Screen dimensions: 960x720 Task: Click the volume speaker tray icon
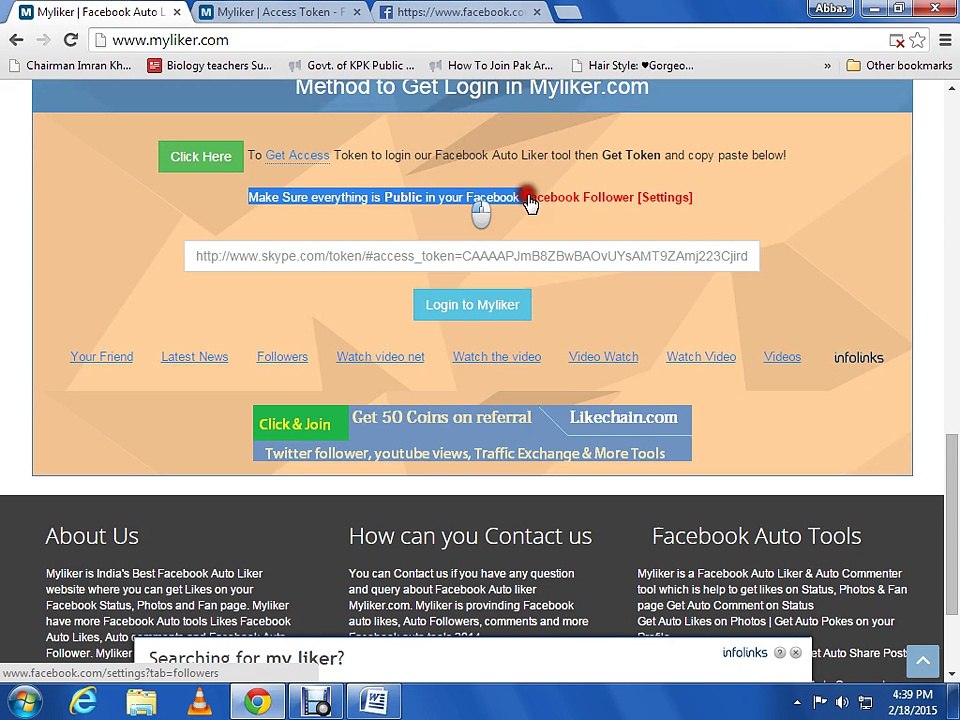pyautogui.click(x=842, y=702)
